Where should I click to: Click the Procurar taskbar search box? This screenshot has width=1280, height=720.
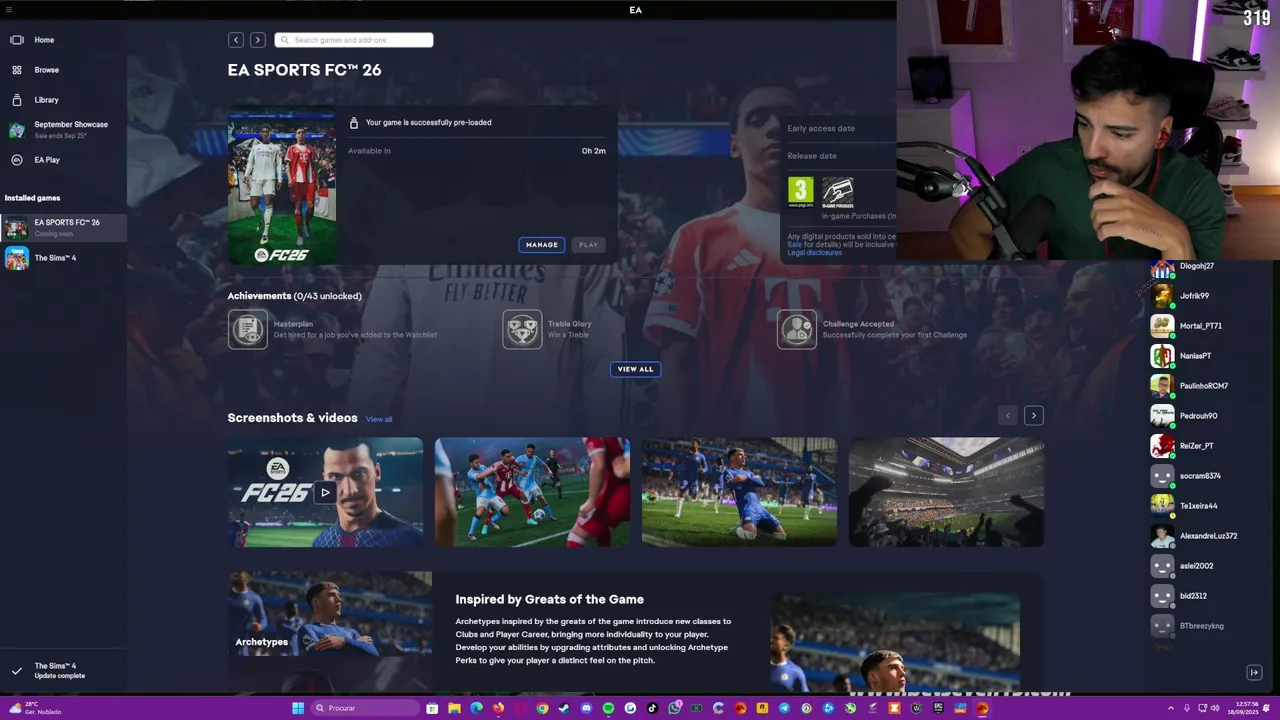coord(365,708)
